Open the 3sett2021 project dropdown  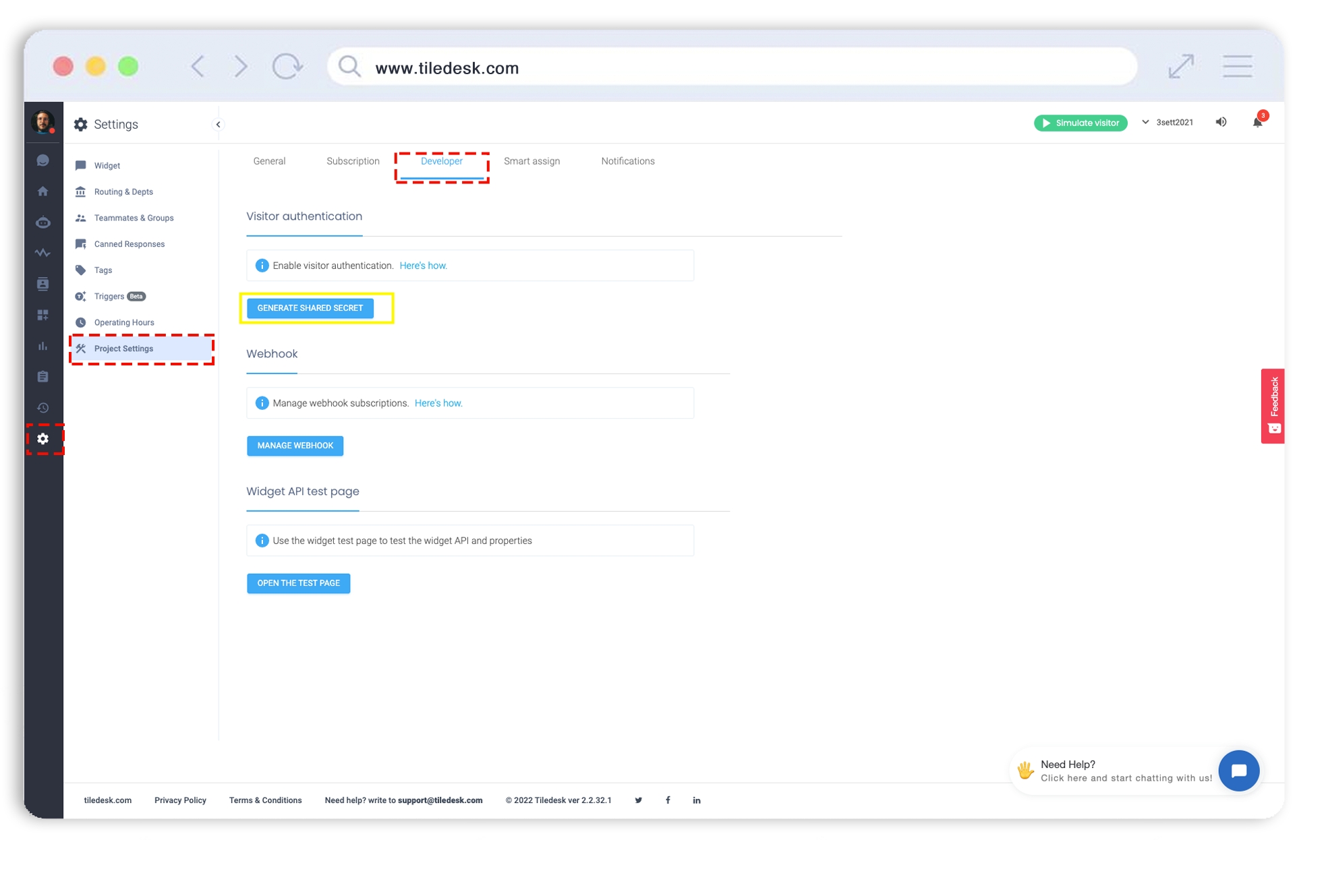point(1168,122)
